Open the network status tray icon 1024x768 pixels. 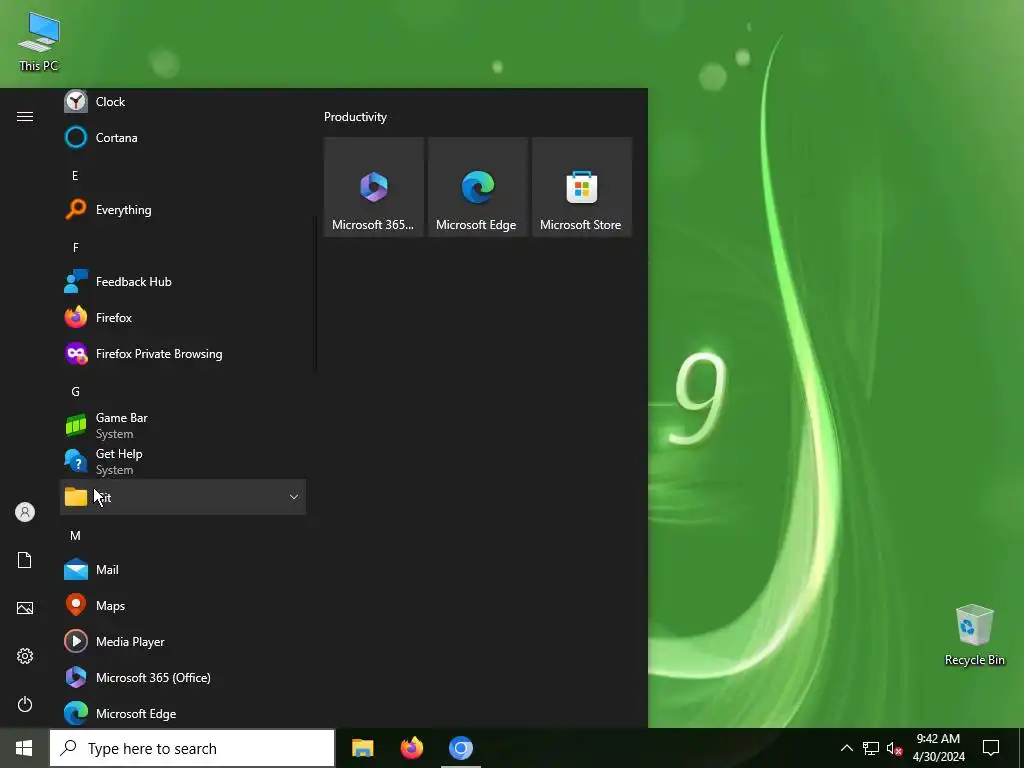pyautogui.click(x=871, y=748)
